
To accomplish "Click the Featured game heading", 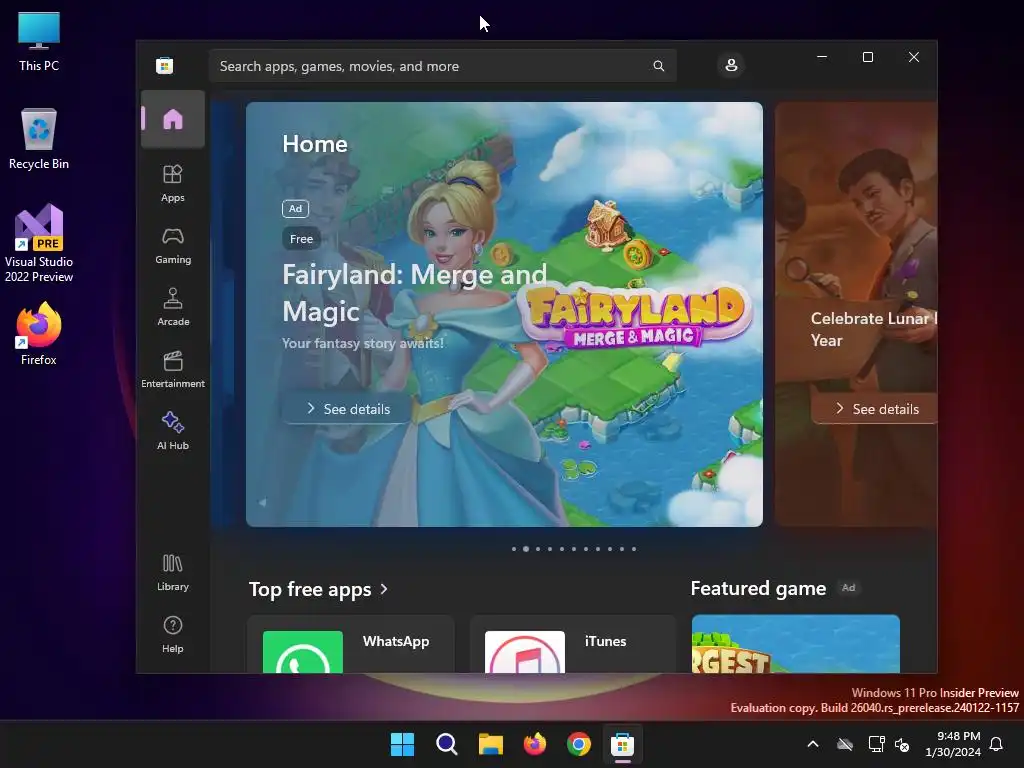I will coord(758,588).
